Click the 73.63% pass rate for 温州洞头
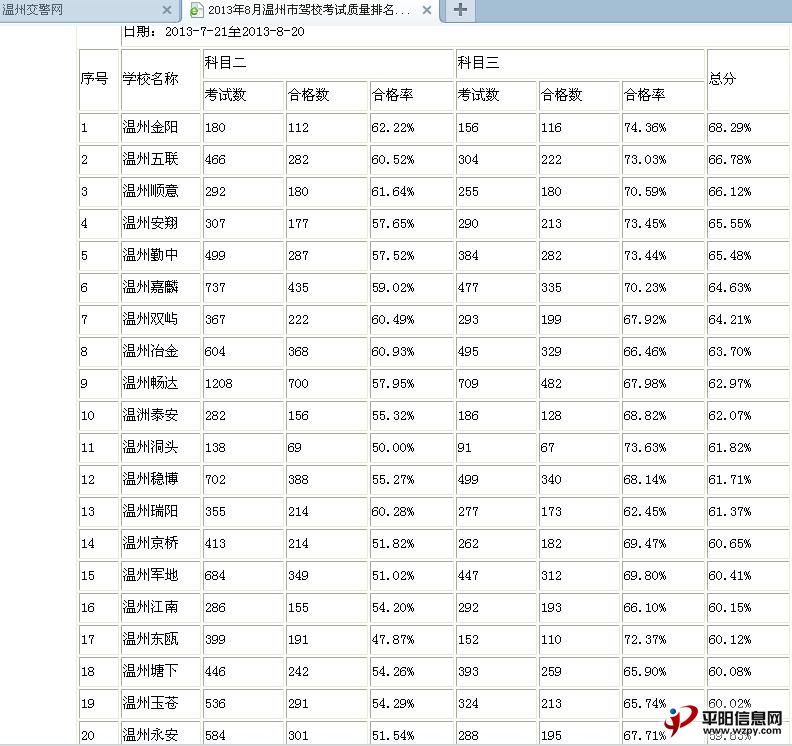 pos(645,447)
